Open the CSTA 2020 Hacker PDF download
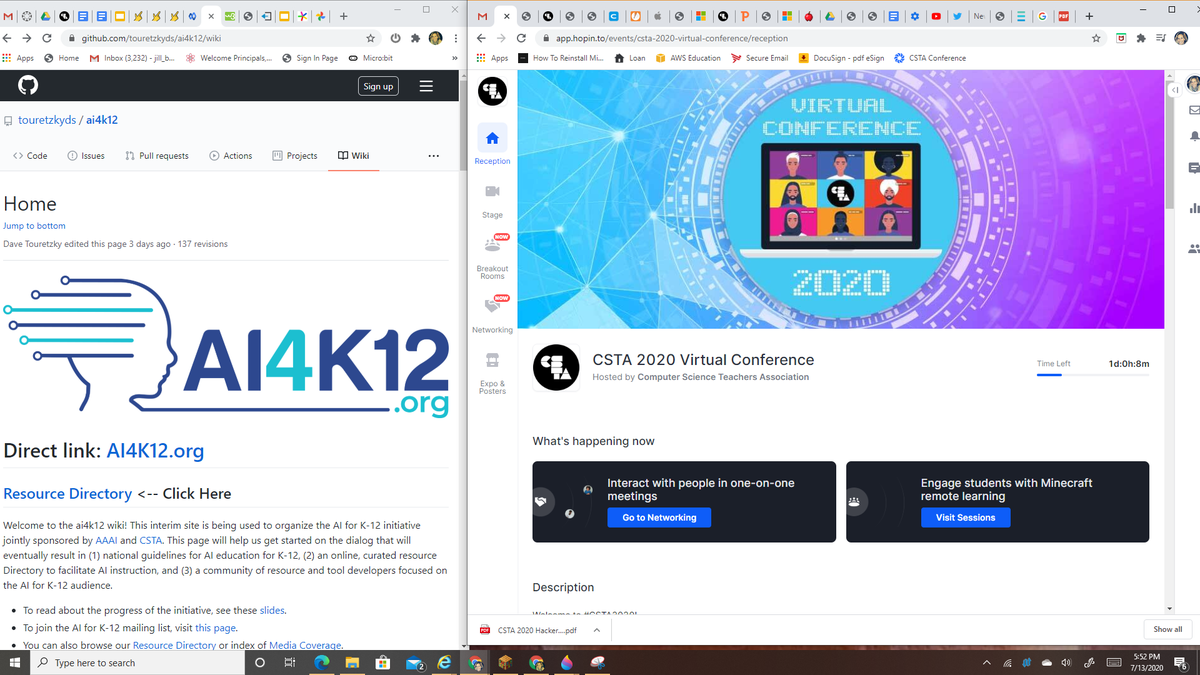The image size is (1200, 675). tap(530, 630)
